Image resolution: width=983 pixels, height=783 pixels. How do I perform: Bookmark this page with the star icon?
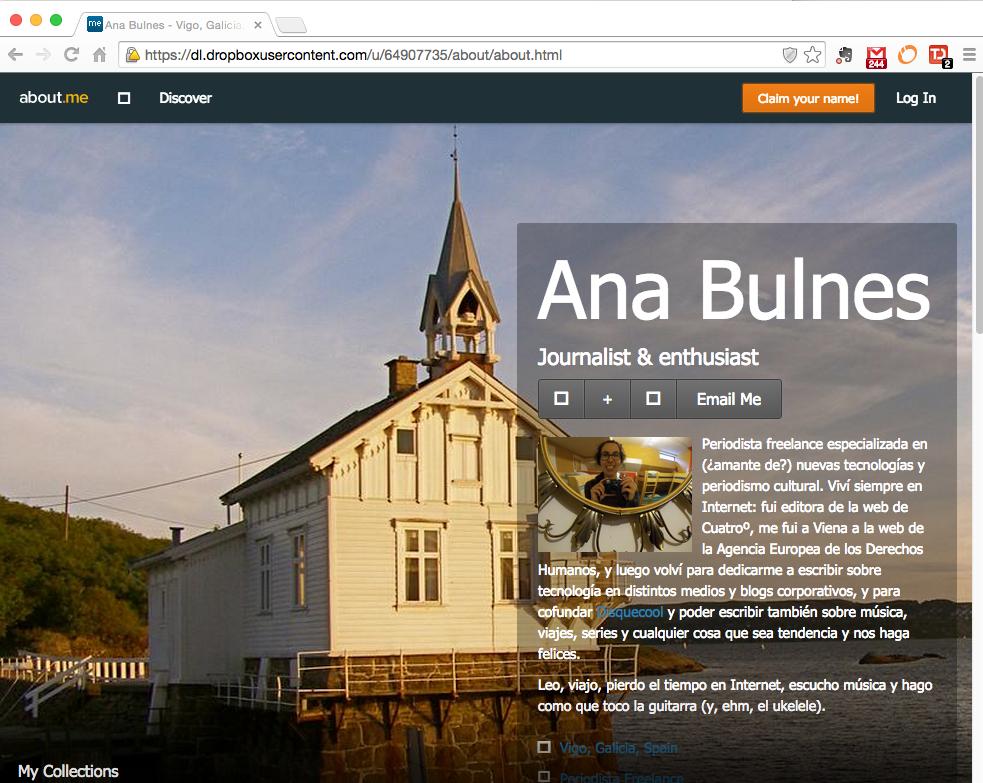[x=812, y=55]
